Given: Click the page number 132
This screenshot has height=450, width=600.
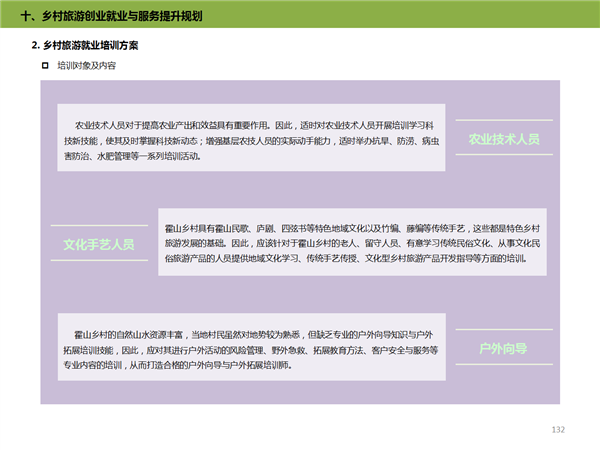Looking at the screenshot, I should coord(558,429).
